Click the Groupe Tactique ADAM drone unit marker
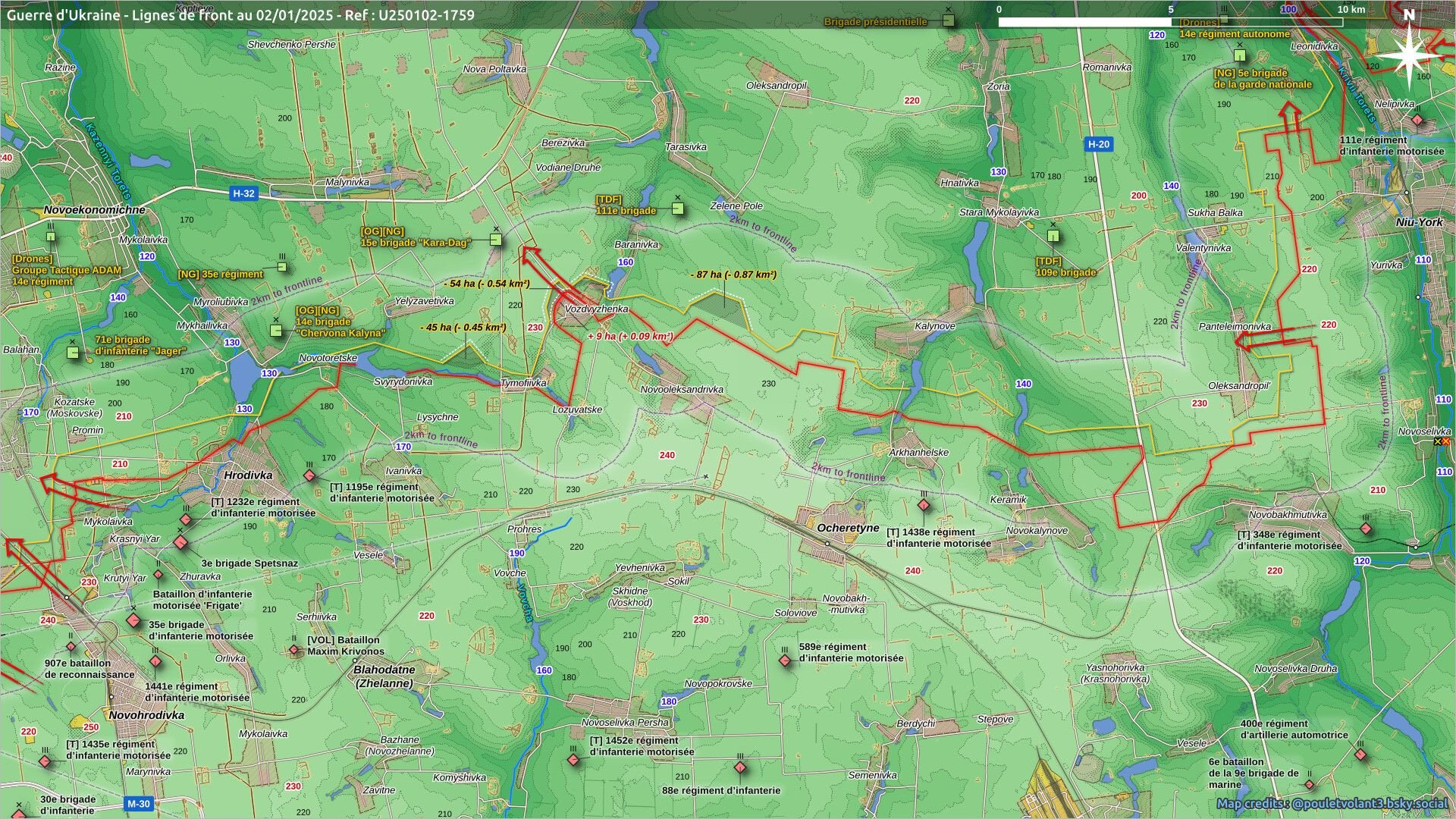The image size is (1456, 819). [51, 237]
